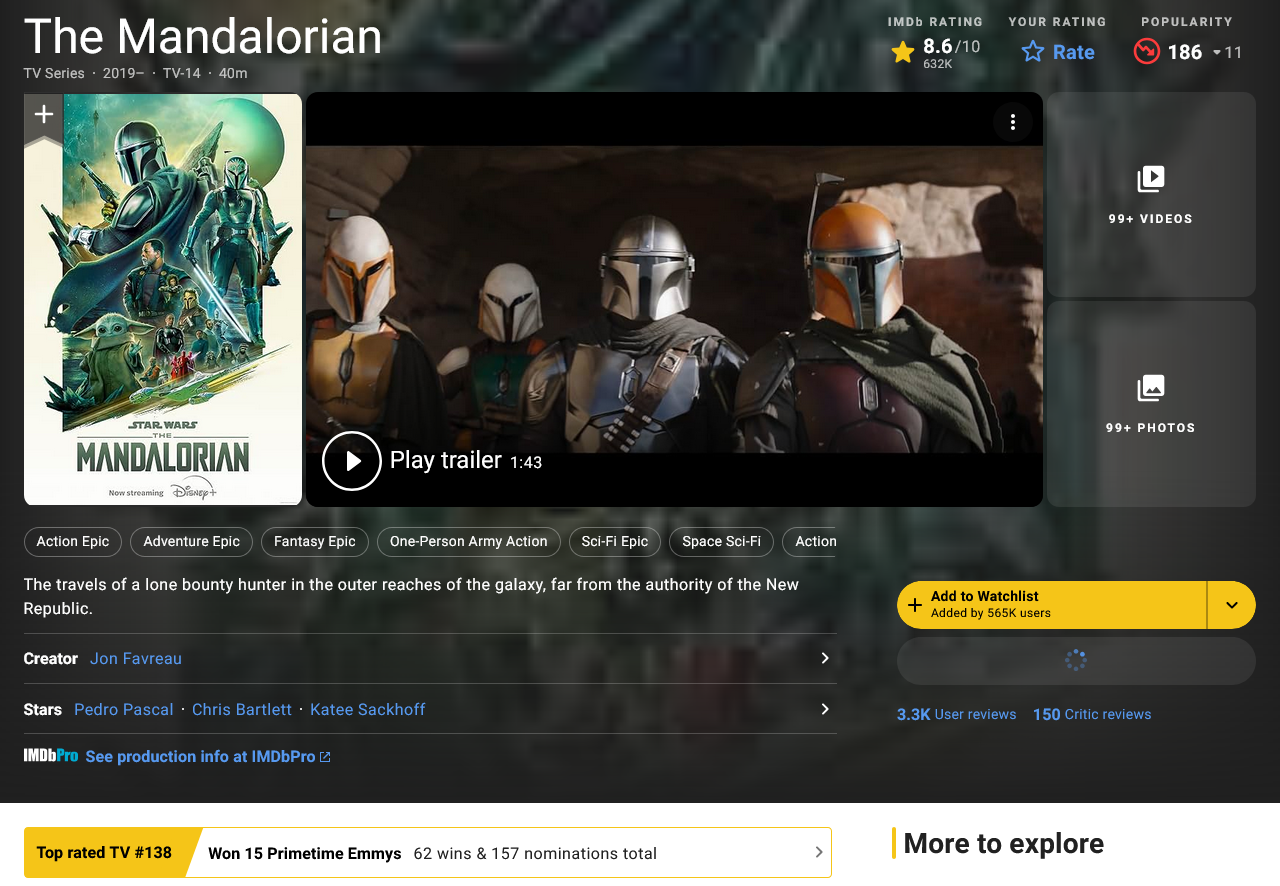Click the Mandalorian poster image
Viewport: 1280px width, 886px height.
(163, 299)
